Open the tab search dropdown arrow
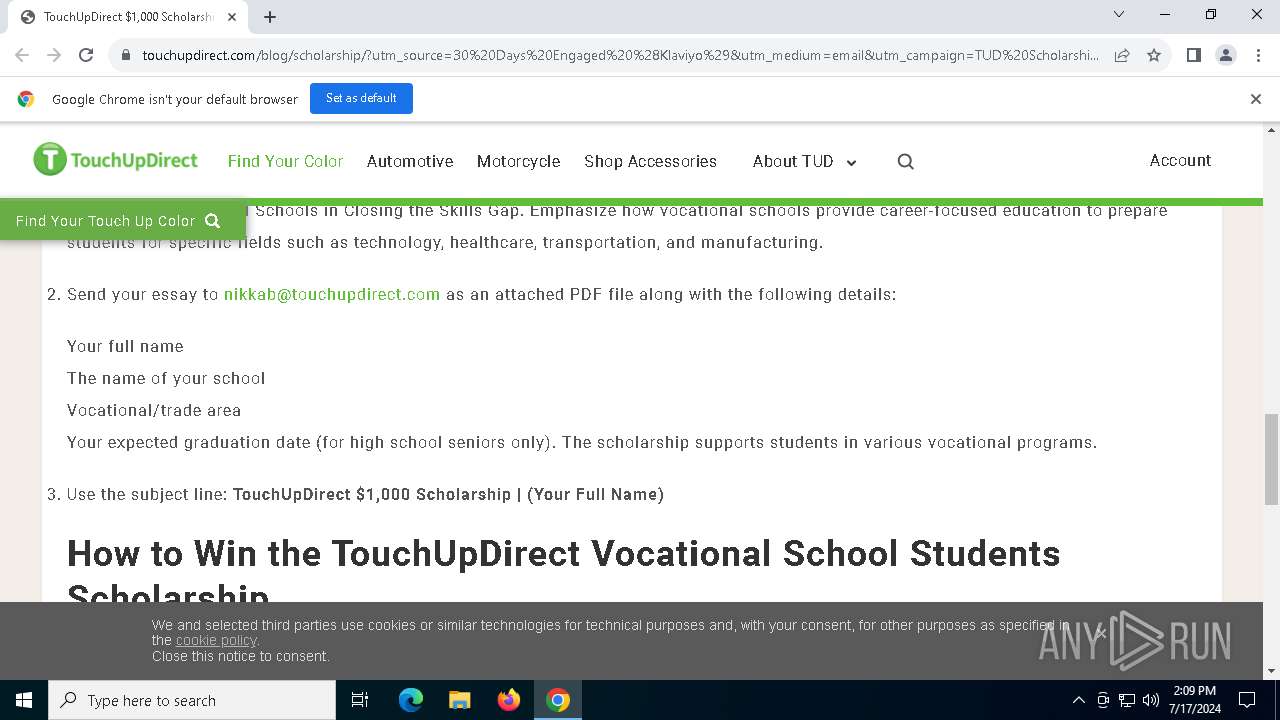Screen dimensions: 1280x720 click(x=1119, y=14)
